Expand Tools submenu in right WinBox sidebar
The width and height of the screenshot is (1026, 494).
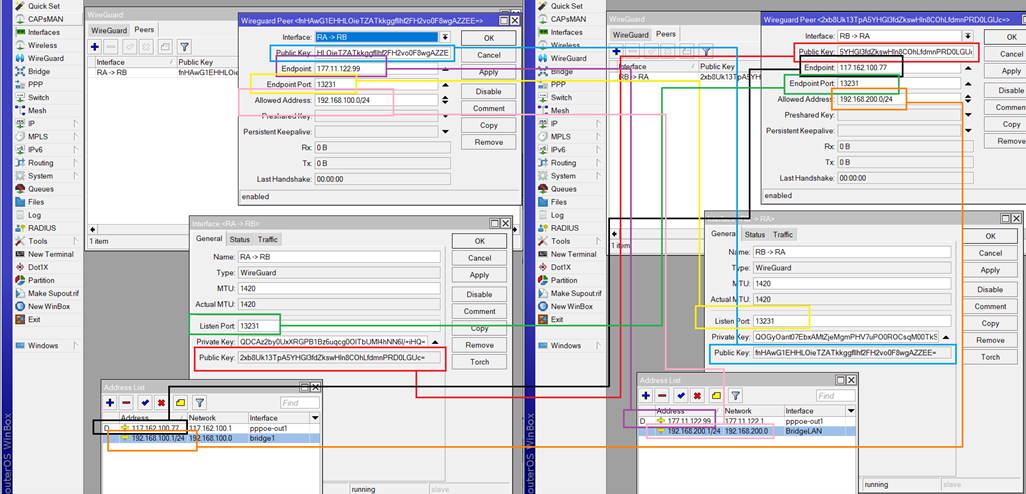tap(597, 241)
